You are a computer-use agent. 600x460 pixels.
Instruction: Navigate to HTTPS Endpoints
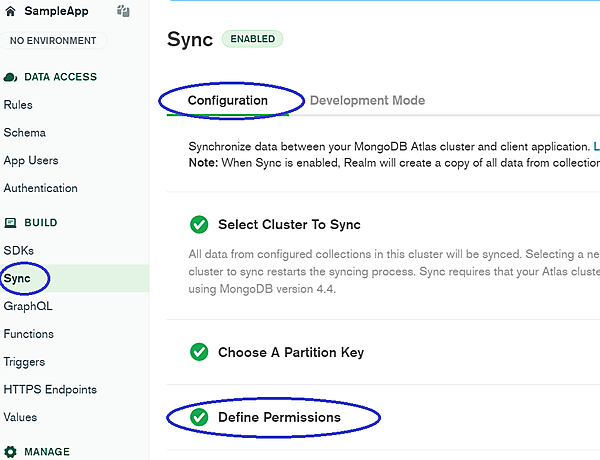pyautogui.click(x=50, y=390)
